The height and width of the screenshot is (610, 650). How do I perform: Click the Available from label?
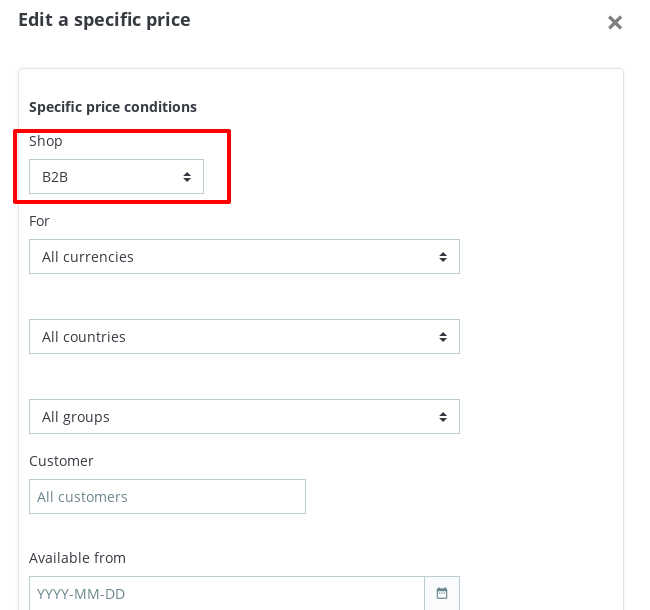pyautogui.click(x=77, y=558)
